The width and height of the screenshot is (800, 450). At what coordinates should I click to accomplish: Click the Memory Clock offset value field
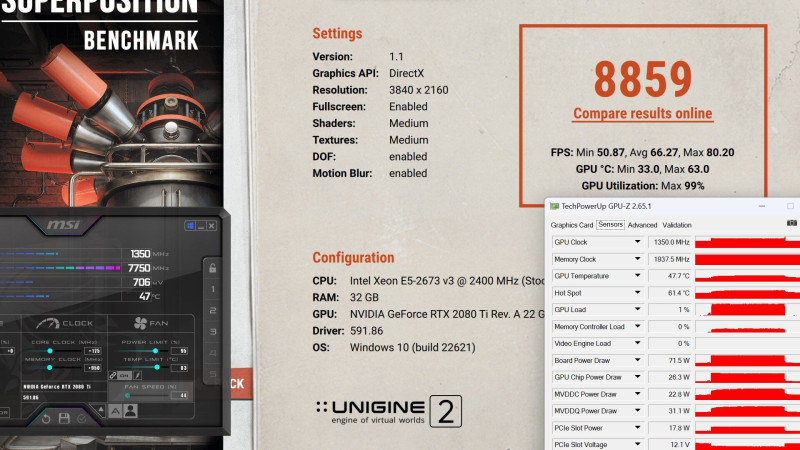pyautogui.click(x=93, y=368)
